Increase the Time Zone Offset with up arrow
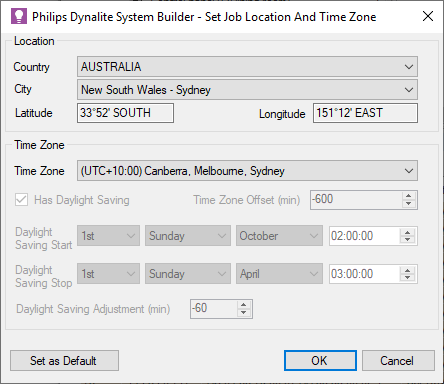 tap(409, 196)
